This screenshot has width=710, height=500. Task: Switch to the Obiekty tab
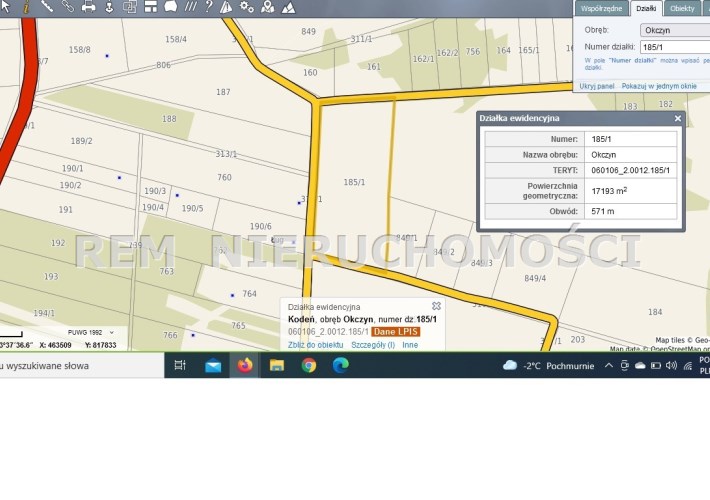(x=683, y=8)
